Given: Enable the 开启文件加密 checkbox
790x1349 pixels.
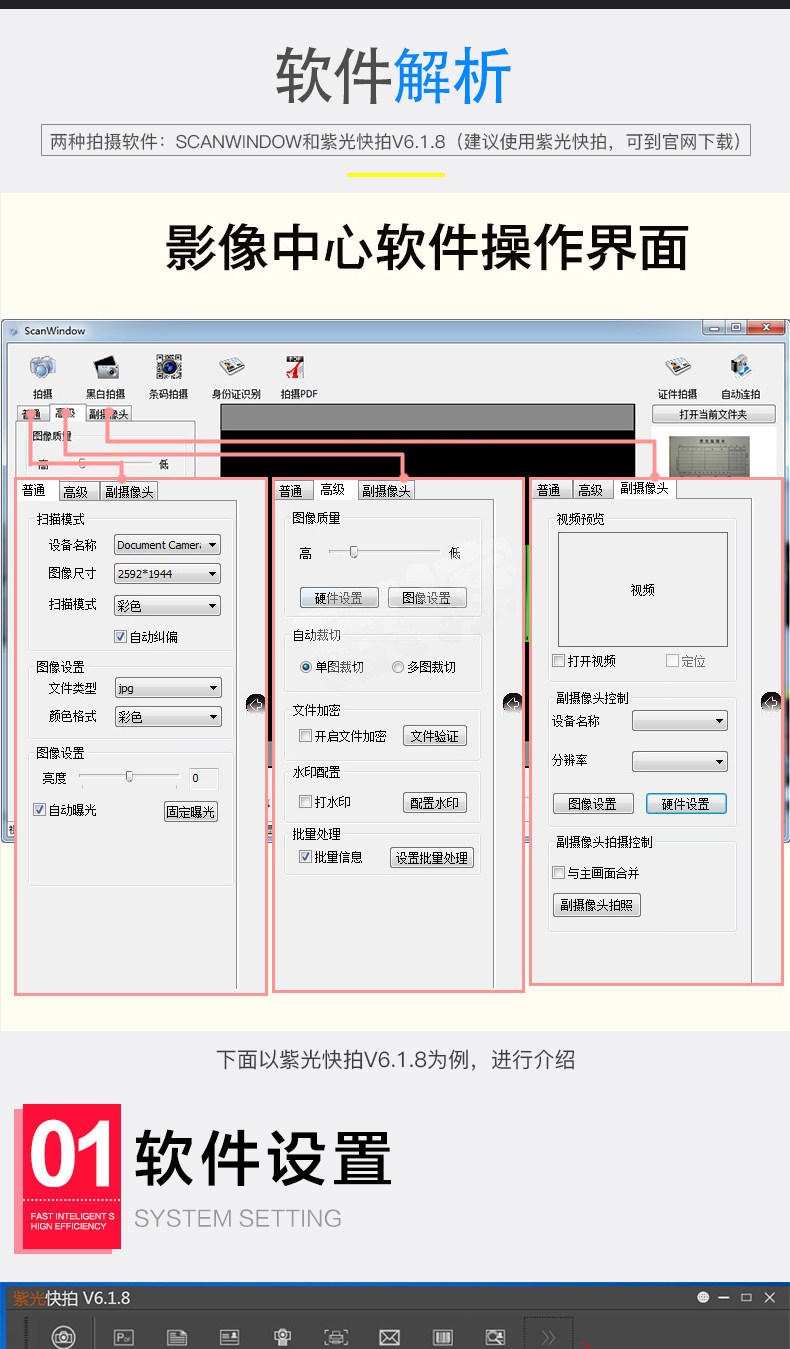Looking at the screenshot, I should [x=306, y=736].
